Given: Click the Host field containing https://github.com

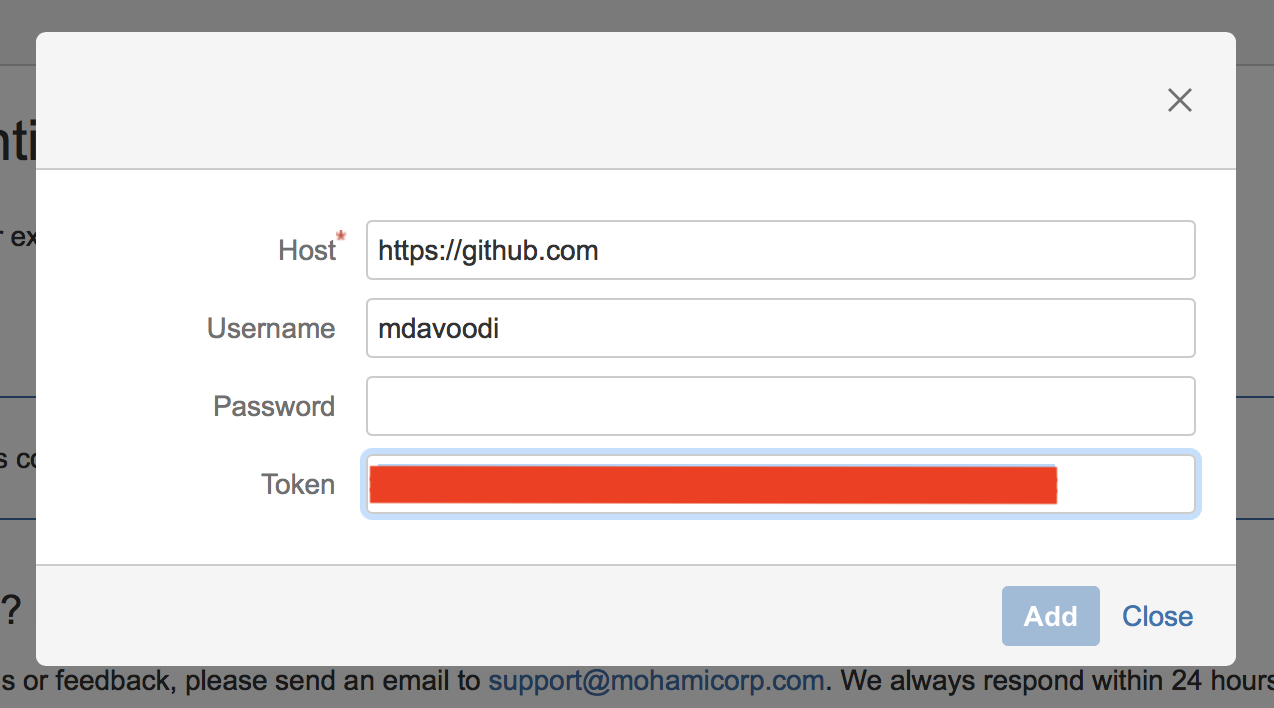Looking at the screenshot, I should 781,250.
